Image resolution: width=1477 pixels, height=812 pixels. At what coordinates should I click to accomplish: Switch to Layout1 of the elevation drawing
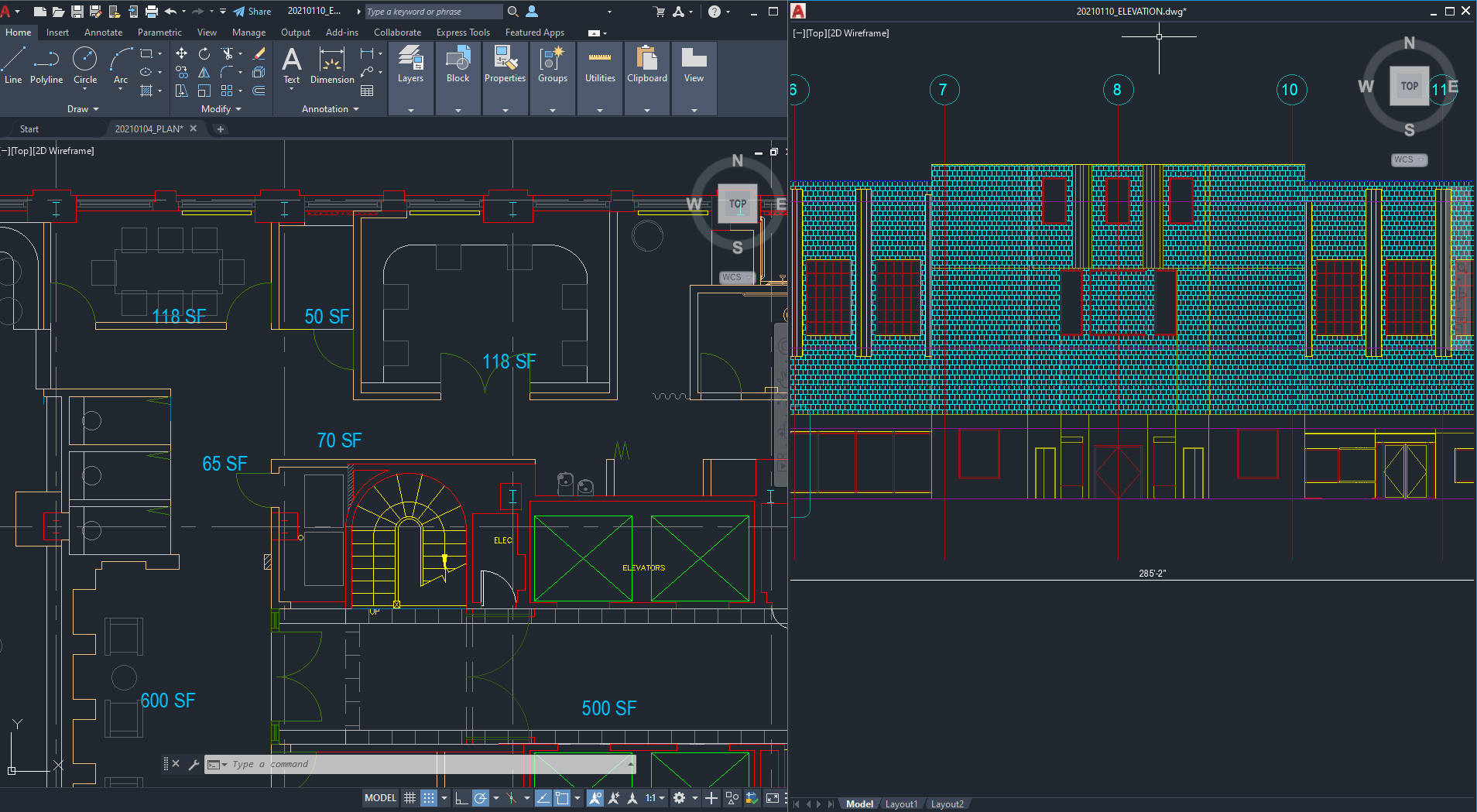(x=900, y=803)
